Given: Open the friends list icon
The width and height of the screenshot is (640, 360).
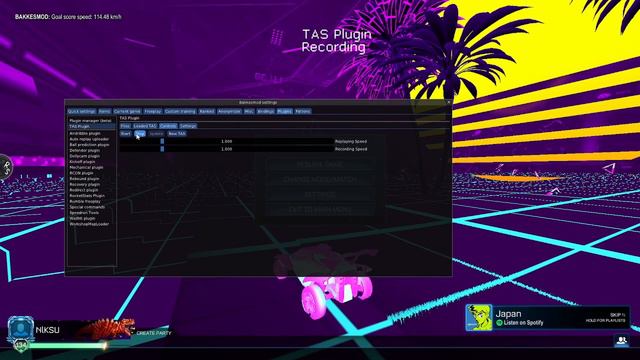Looking at the screenshot, I should (x=622, y=340).
